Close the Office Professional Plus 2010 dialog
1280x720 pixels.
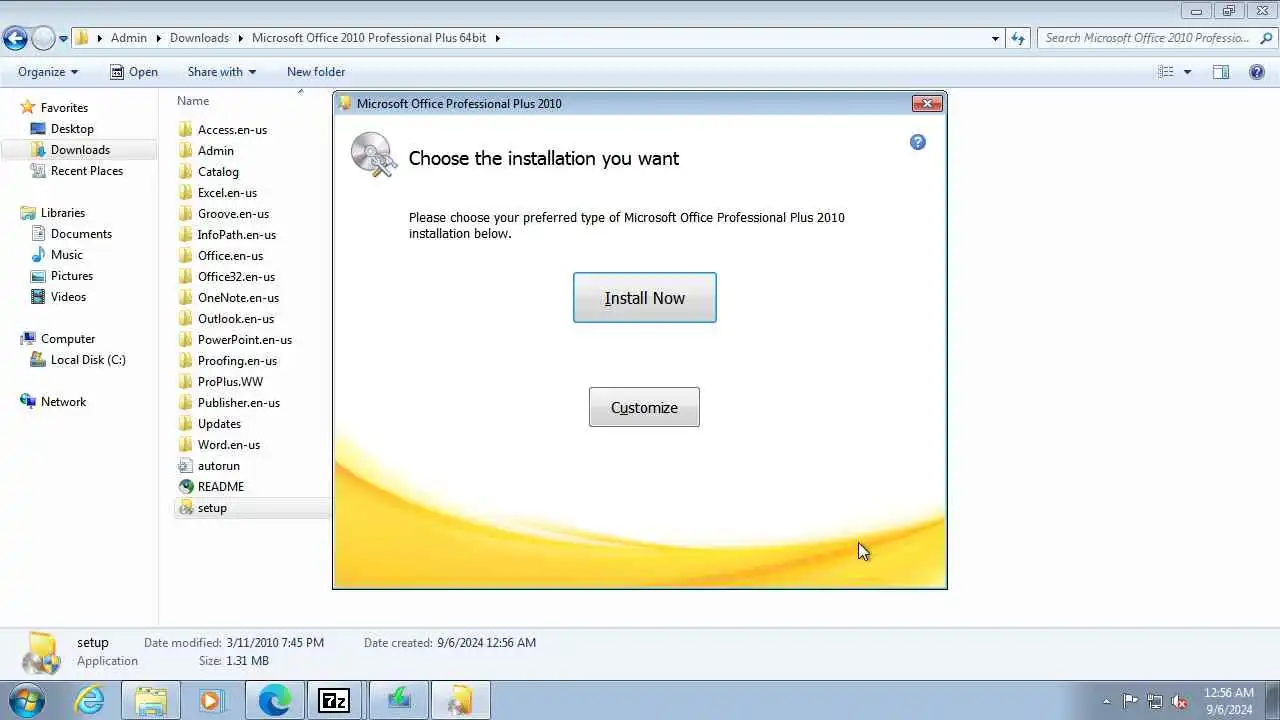coord(927,103)
